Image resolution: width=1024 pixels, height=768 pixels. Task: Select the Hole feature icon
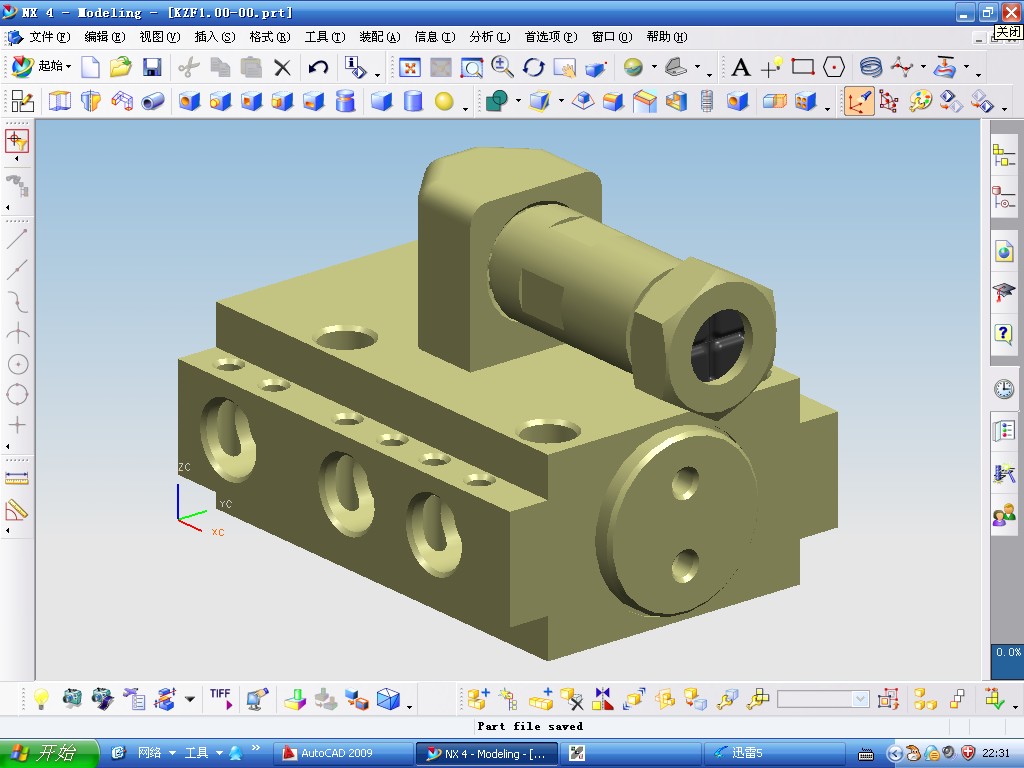pyautogui.click(x=189, y=101)
